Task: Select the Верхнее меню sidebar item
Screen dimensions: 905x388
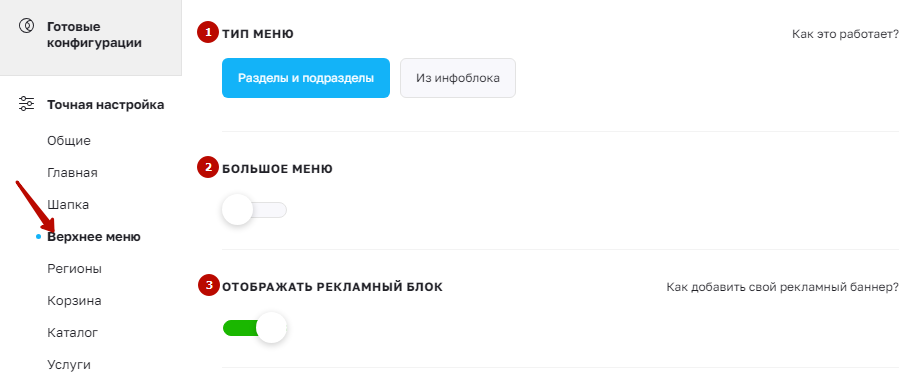Action: [x=94, y=237]
